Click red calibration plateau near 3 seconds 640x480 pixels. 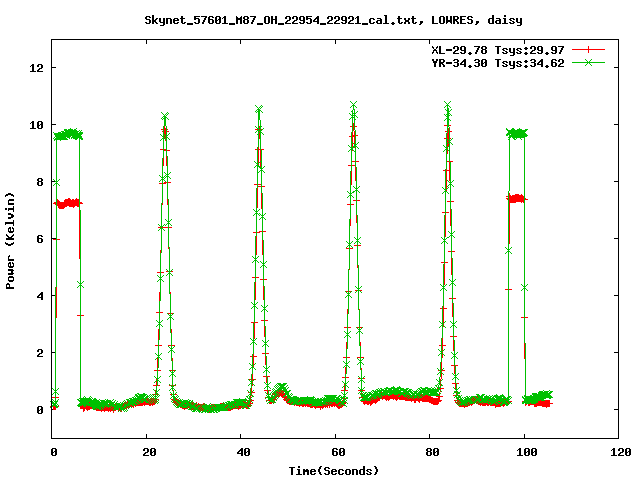click(68, 203)
